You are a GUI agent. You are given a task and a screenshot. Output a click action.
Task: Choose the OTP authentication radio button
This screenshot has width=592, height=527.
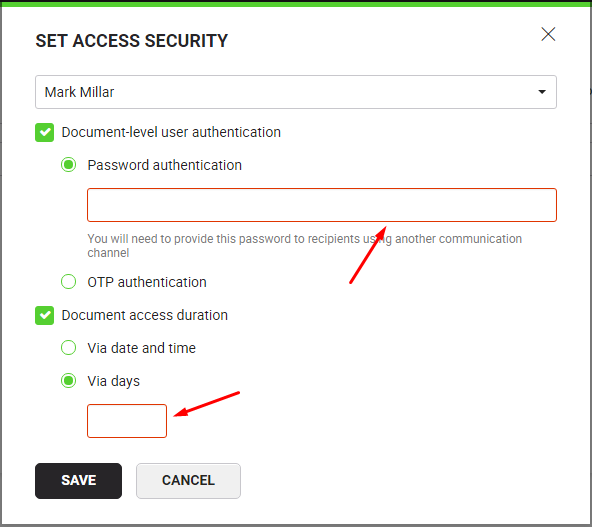click(x=68, y=282)
